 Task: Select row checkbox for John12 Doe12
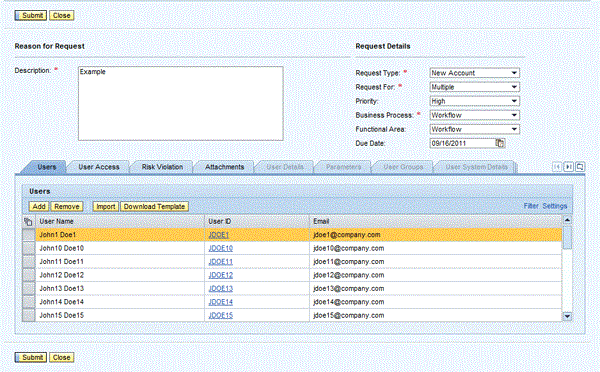pyautogui.click(x=29, y=275)
